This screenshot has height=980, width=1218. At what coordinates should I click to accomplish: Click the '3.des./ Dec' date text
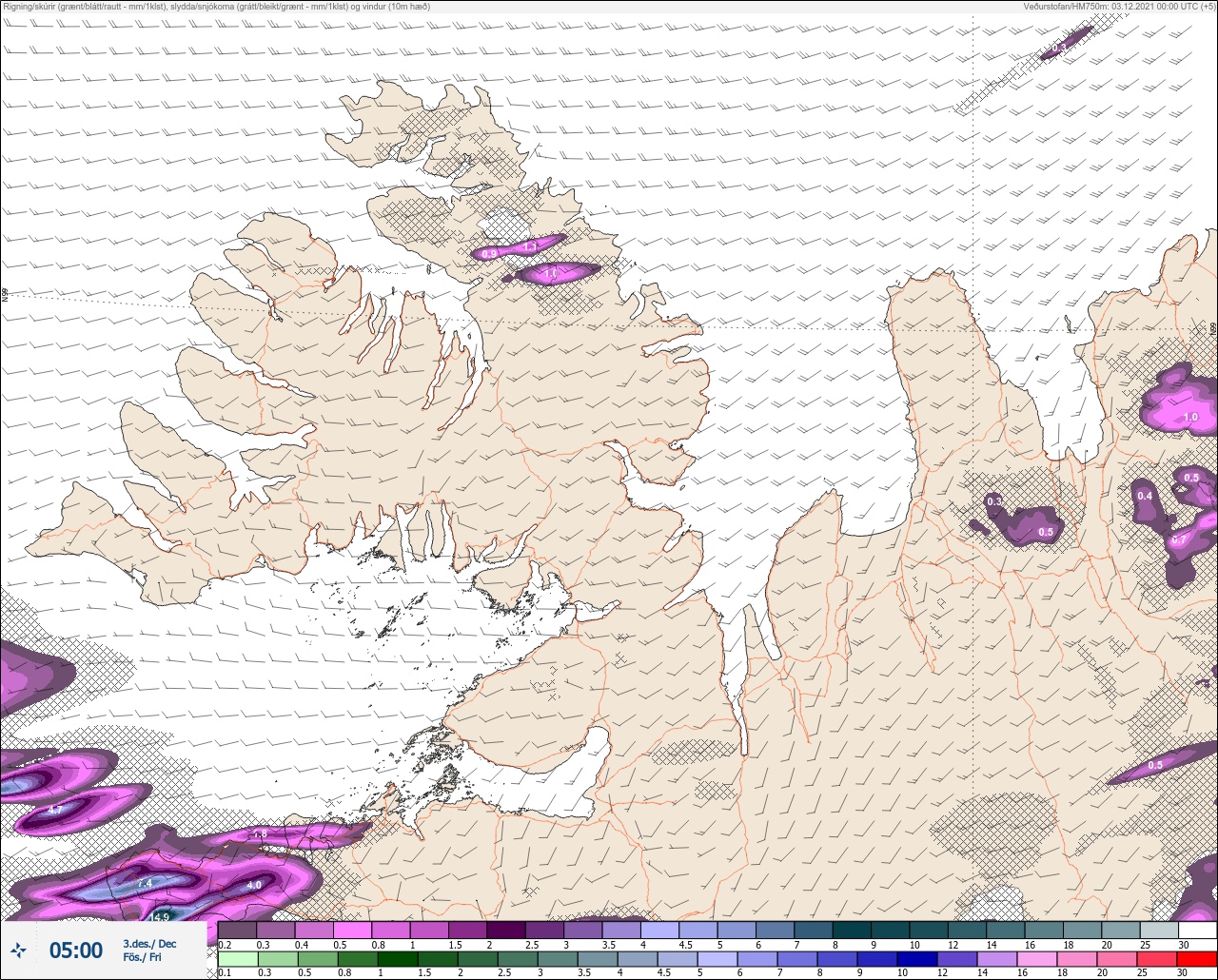pos(149,943)
